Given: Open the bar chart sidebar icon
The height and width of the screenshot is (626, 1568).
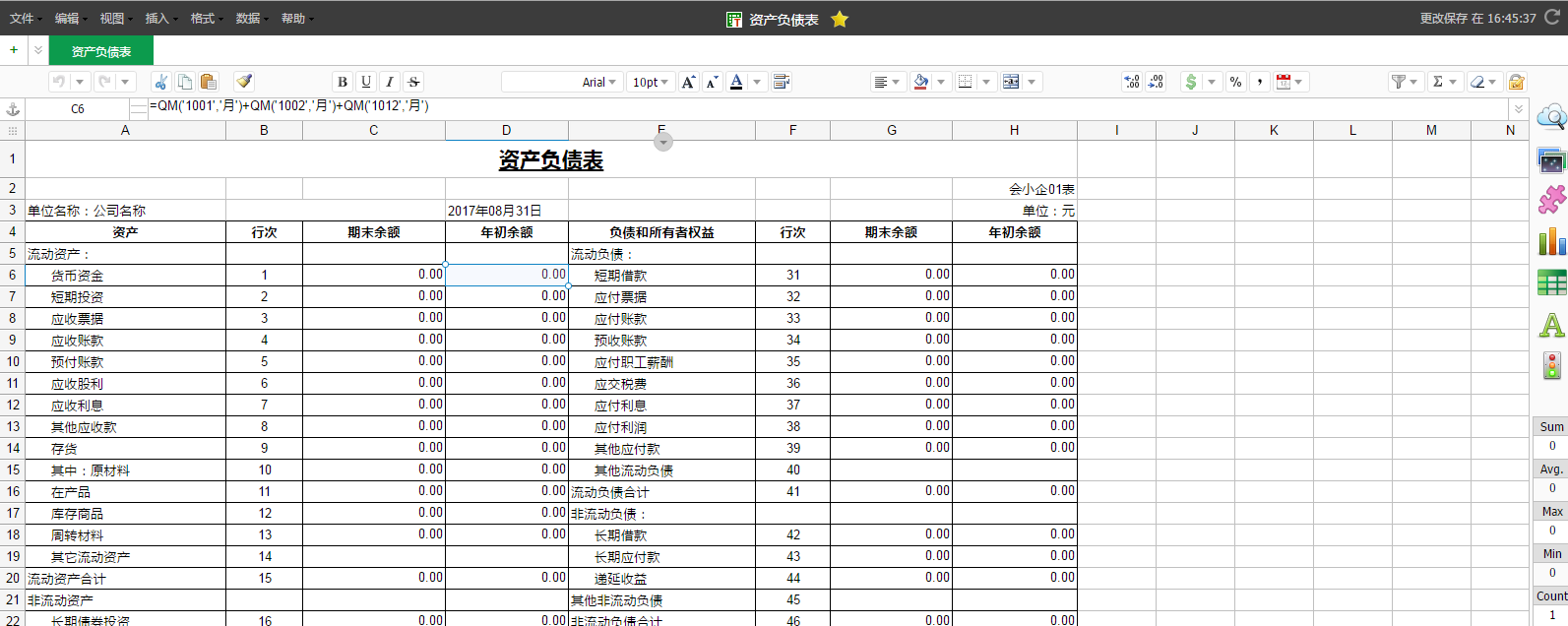Looking at the screenshot, I should (x=1551, y=241).
